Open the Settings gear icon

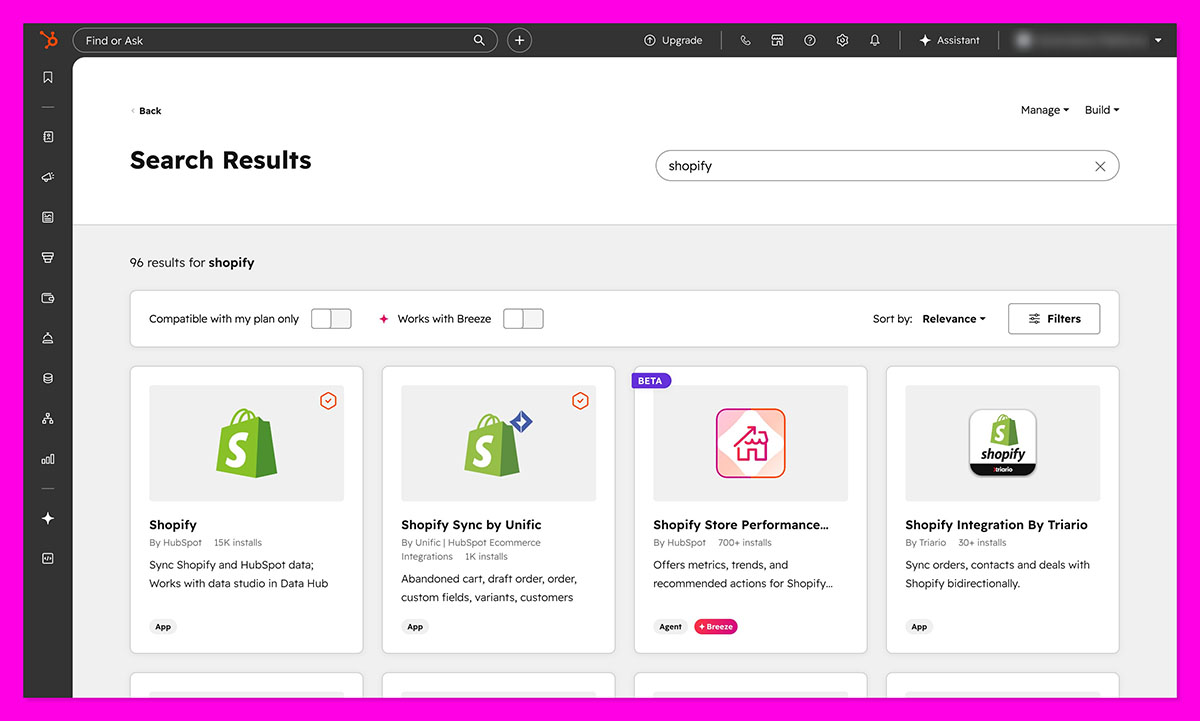843,40
